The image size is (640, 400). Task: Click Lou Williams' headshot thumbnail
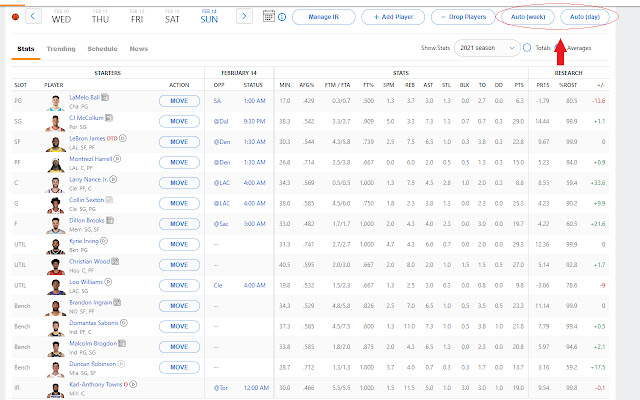[x=56, y=287]
